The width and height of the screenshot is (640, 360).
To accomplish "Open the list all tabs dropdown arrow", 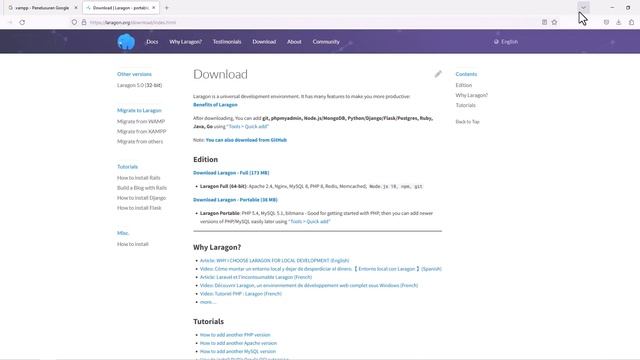I will click(x=583, y=8).
